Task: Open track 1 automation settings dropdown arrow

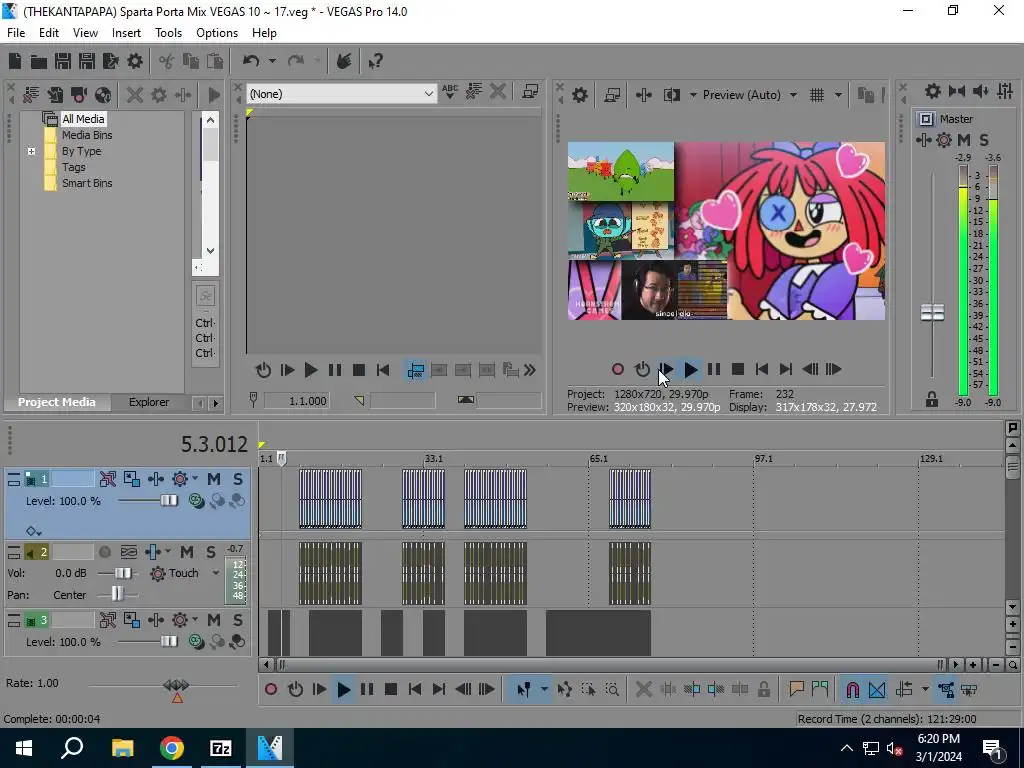Action: coord(195,479)
